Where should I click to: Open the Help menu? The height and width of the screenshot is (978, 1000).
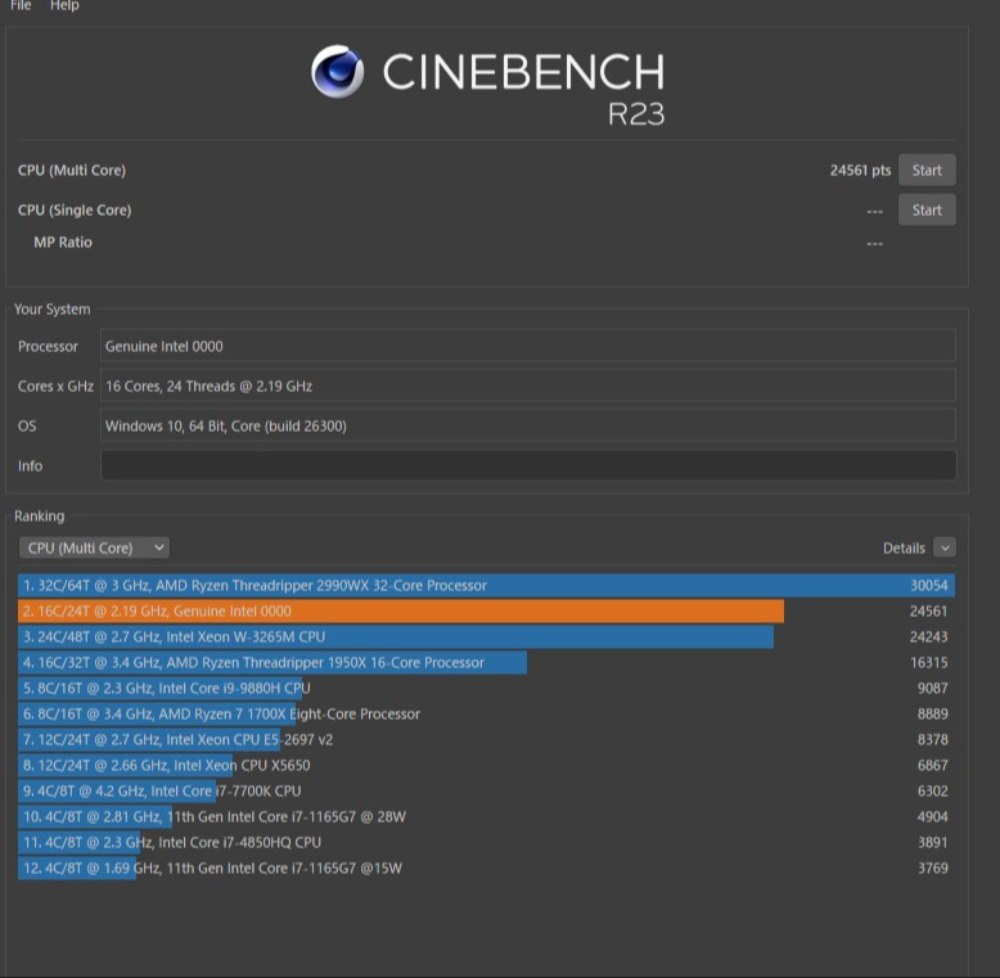(x=64, y=5)
